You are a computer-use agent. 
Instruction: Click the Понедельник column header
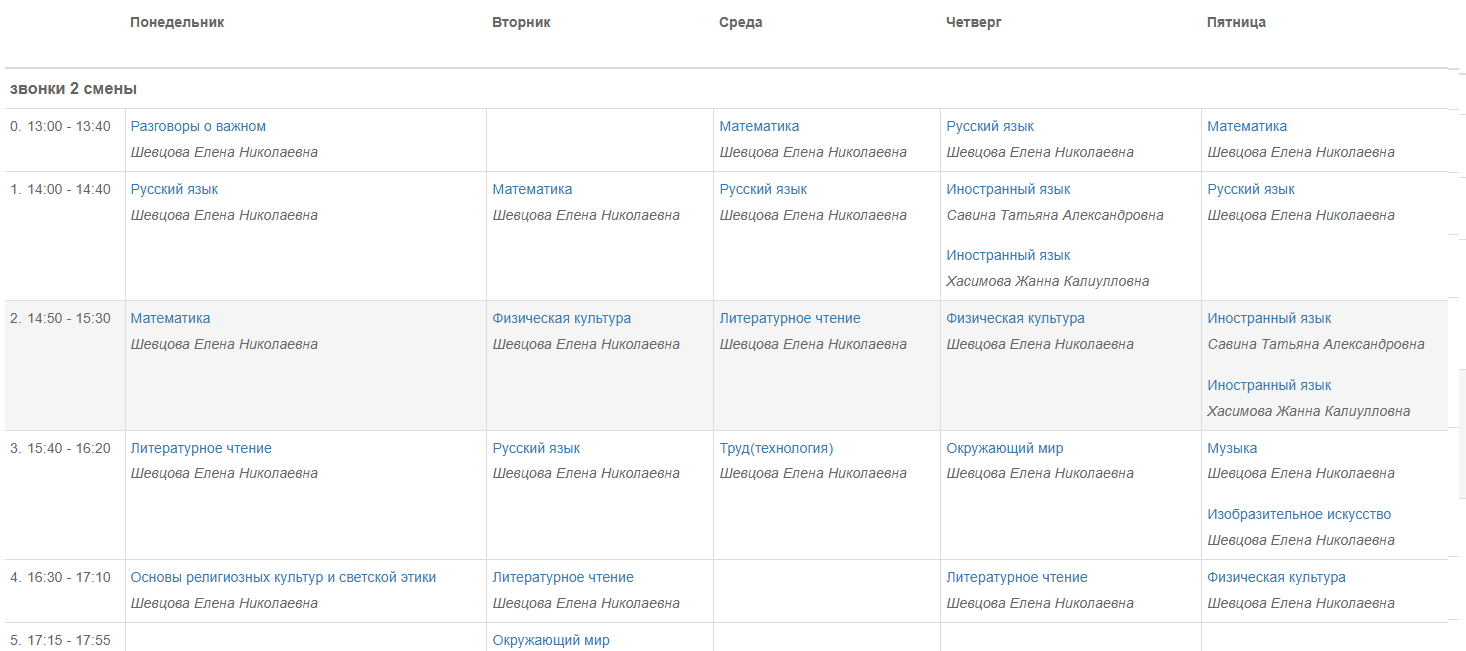[177, 22]
